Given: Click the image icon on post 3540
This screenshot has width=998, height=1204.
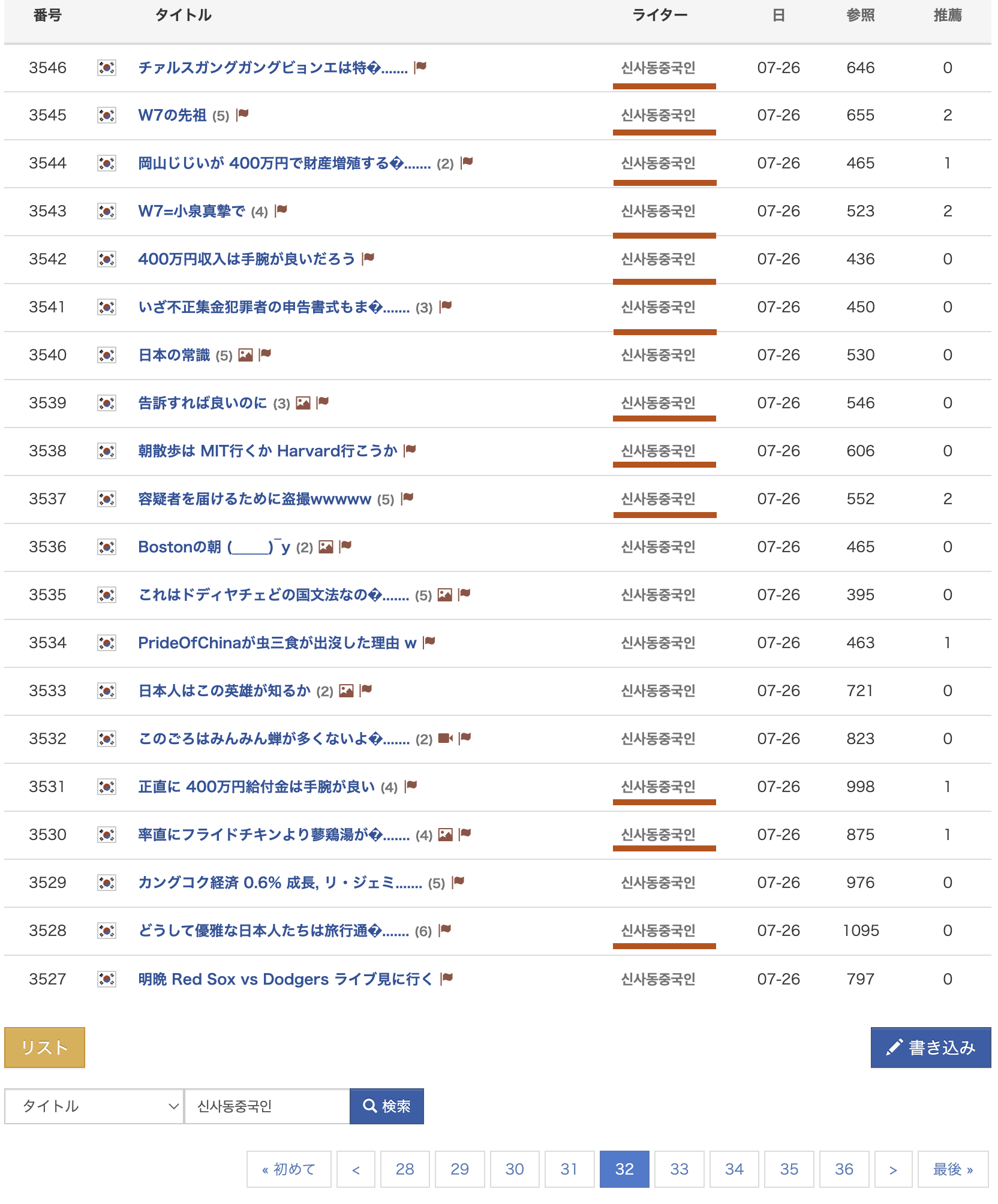Looking at the screenshot, I should click(245, 355).
